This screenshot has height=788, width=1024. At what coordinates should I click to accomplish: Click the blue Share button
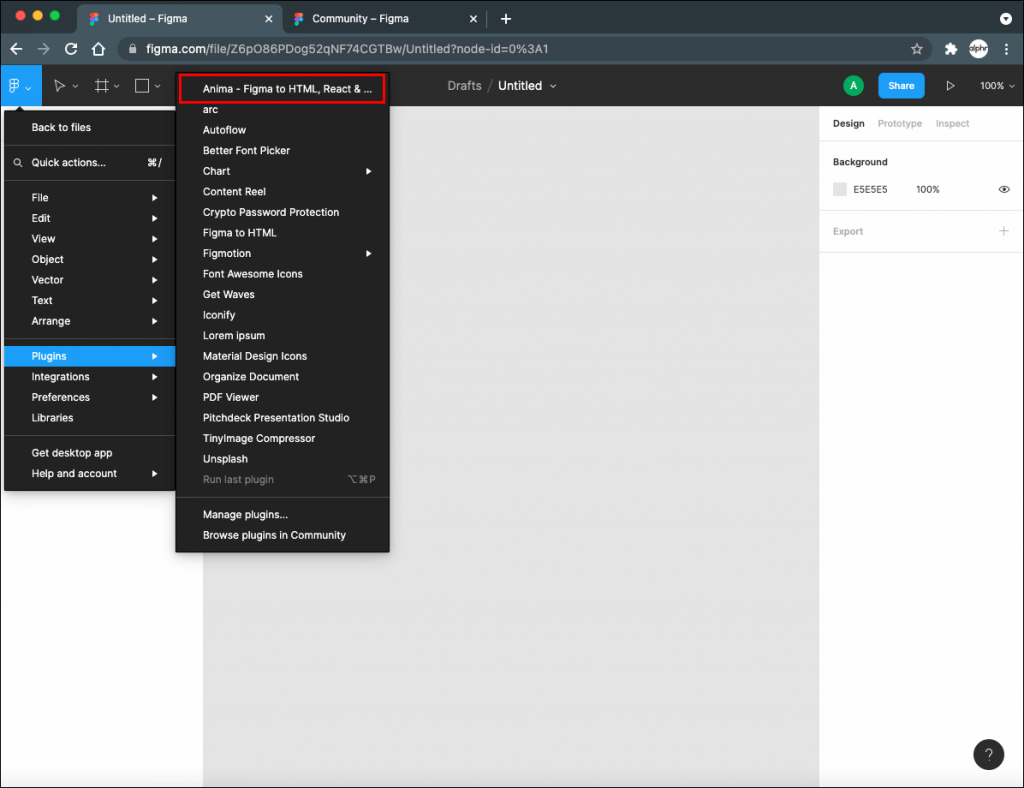click(900, 86)
